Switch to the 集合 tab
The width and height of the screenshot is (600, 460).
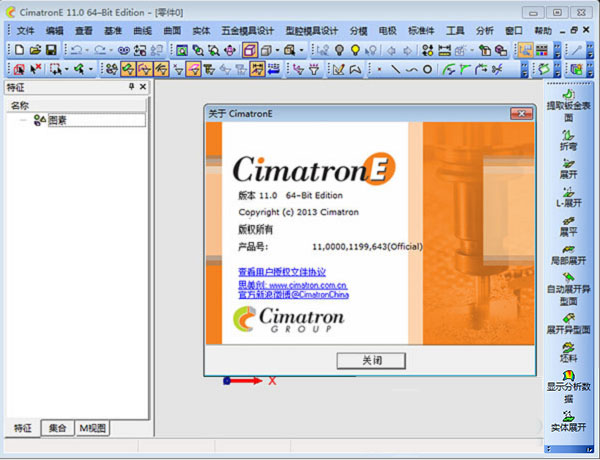coord(57,428)
